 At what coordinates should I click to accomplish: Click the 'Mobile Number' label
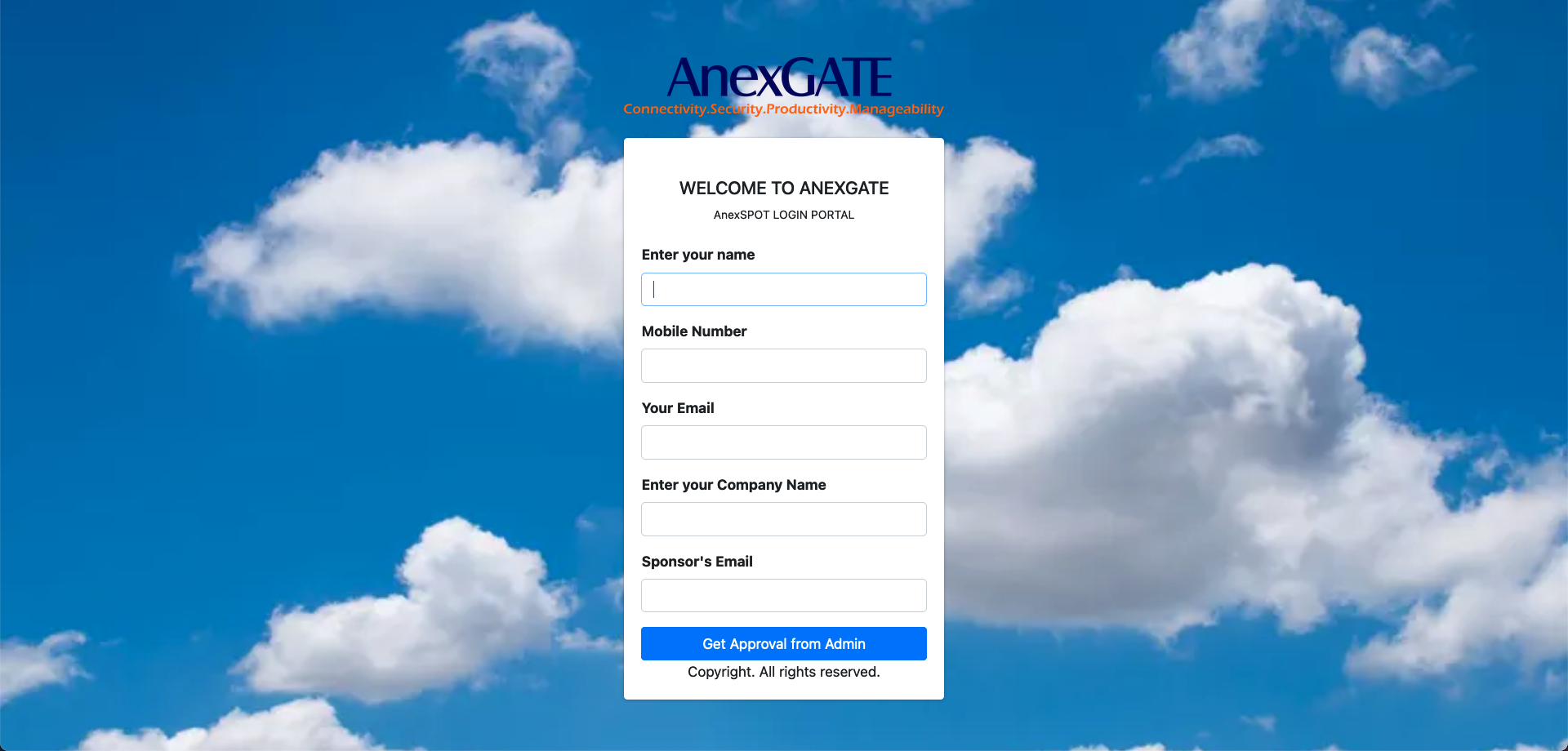pyautogui.click(x=693, y=331)
